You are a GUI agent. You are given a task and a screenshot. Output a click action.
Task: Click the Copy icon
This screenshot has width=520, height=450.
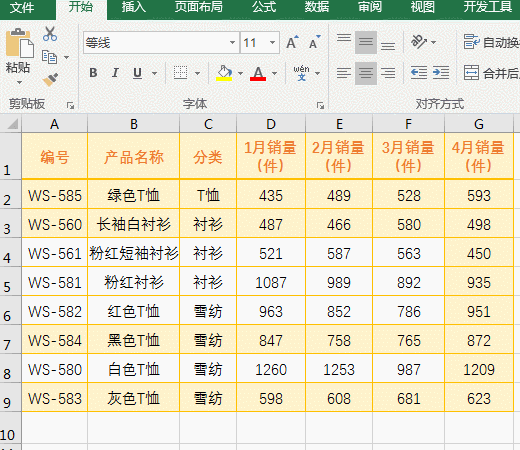click(x=49, y=57)
